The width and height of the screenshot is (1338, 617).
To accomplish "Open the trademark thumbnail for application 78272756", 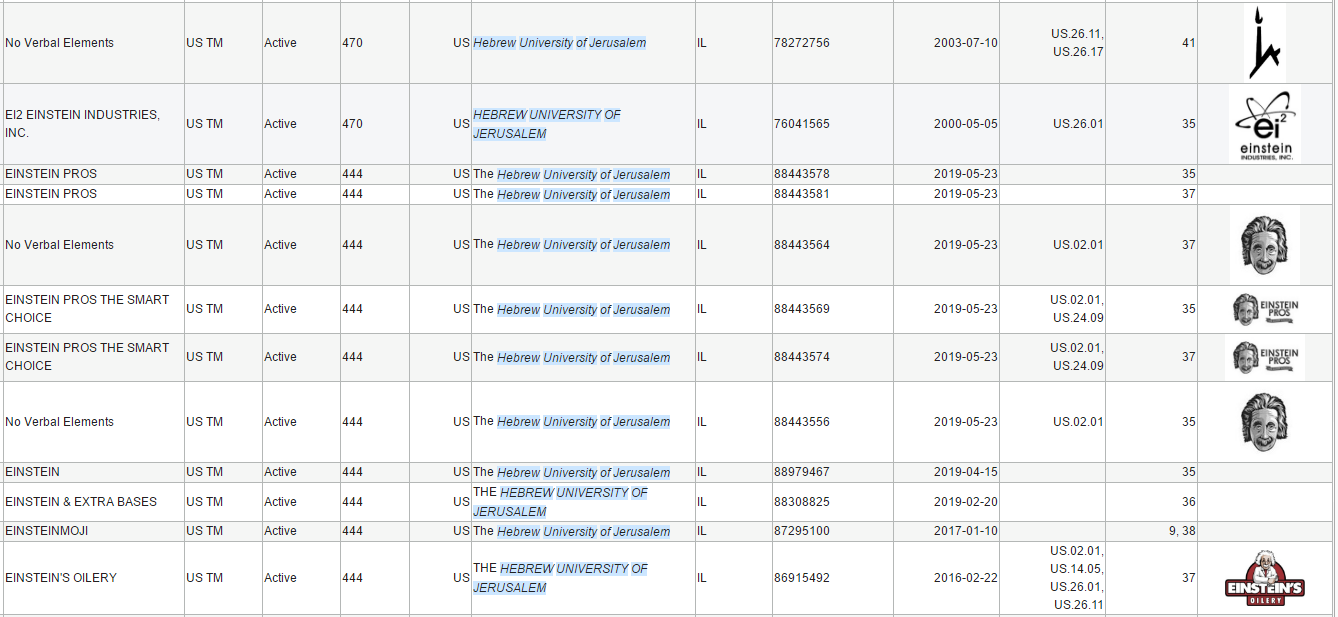I will point(1265,43).
